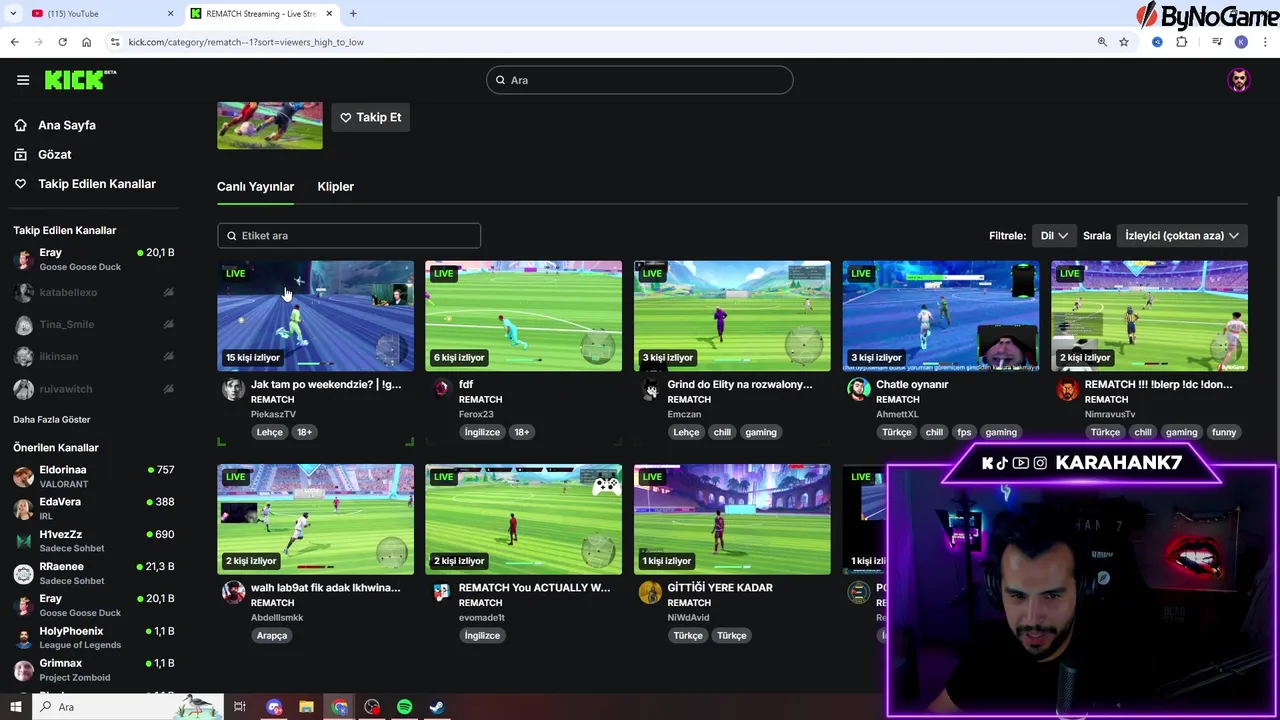Open katabellexo in followed channels
Viewport: 1280px width, 720px height.
coord(94,292)
